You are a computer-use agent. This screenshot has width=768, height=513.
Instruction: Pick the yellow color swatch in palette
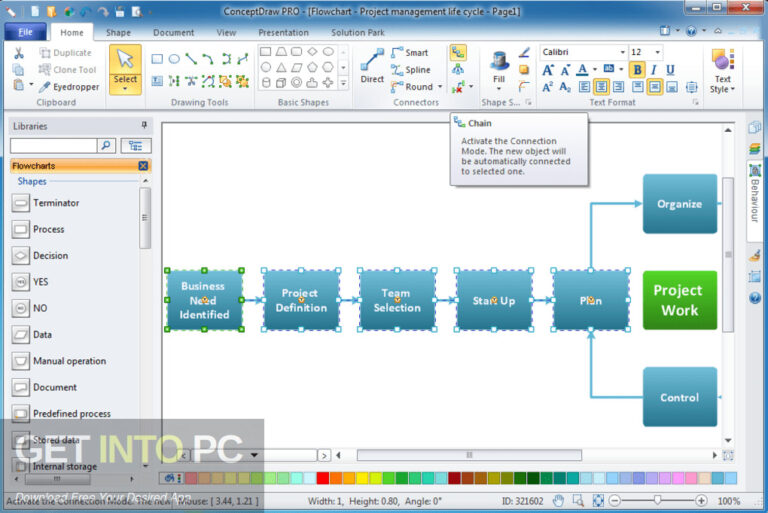[362, 478]
